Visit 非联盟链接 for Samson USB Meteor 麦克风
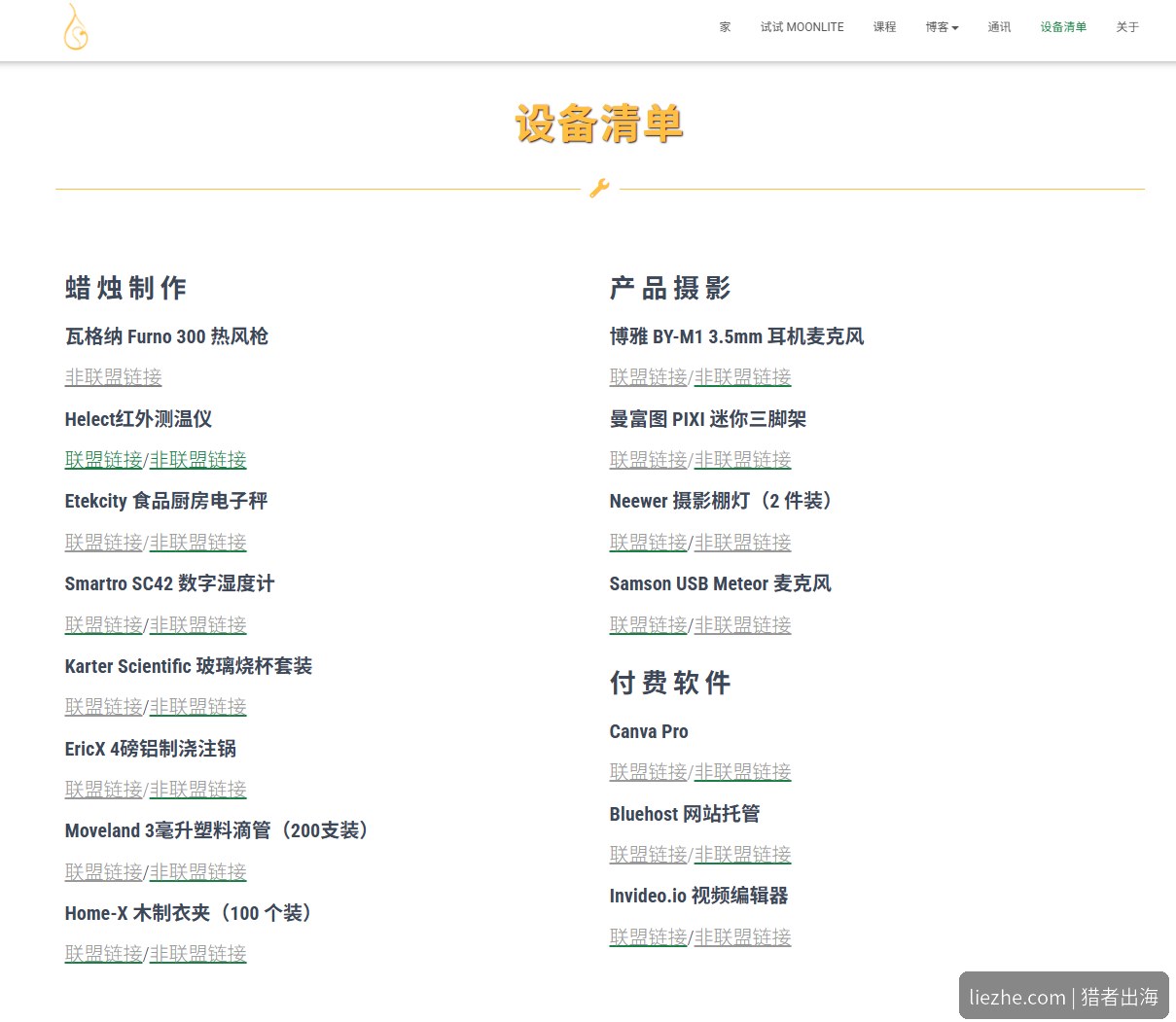The image size is (1176, 1022). [743, 625]
